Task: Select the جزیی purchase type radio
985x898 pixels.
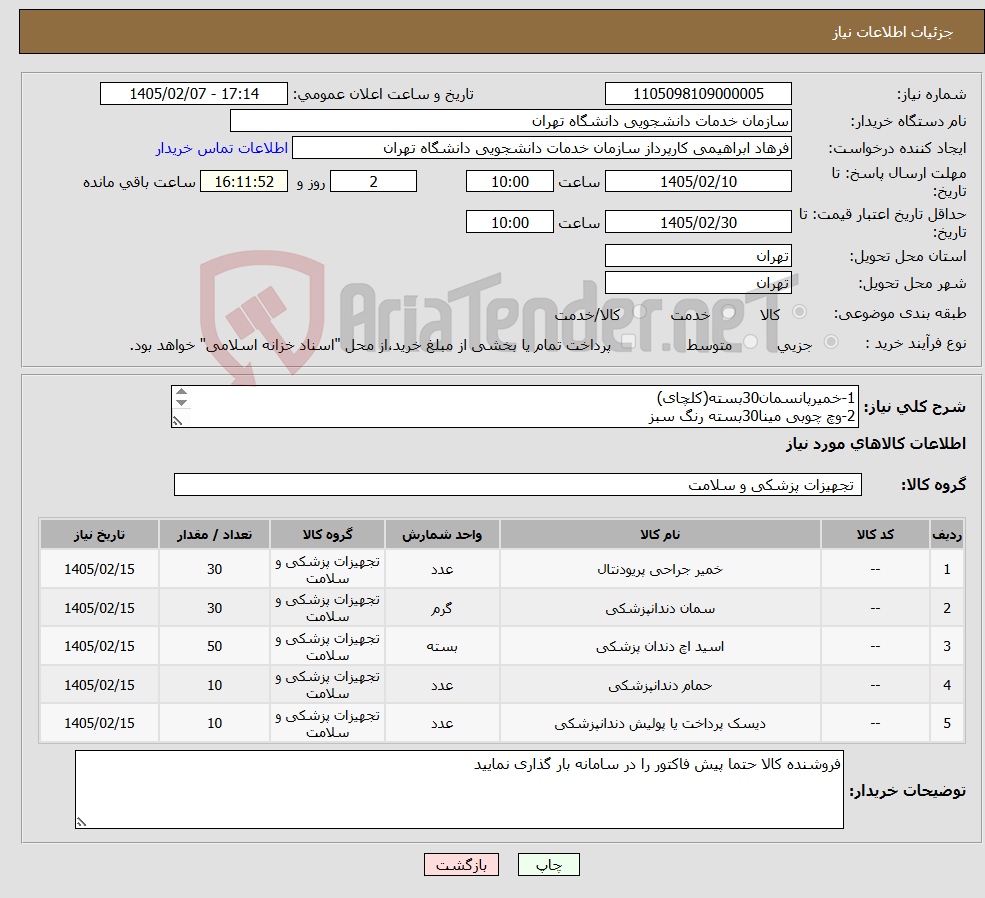Action: pyautogui.click(x=831, y=341)
